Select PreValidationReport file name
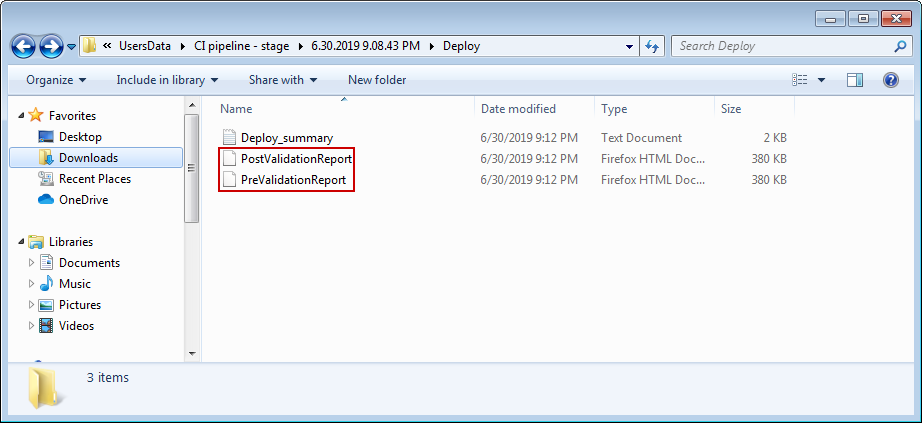 click(x=293, y=180)
